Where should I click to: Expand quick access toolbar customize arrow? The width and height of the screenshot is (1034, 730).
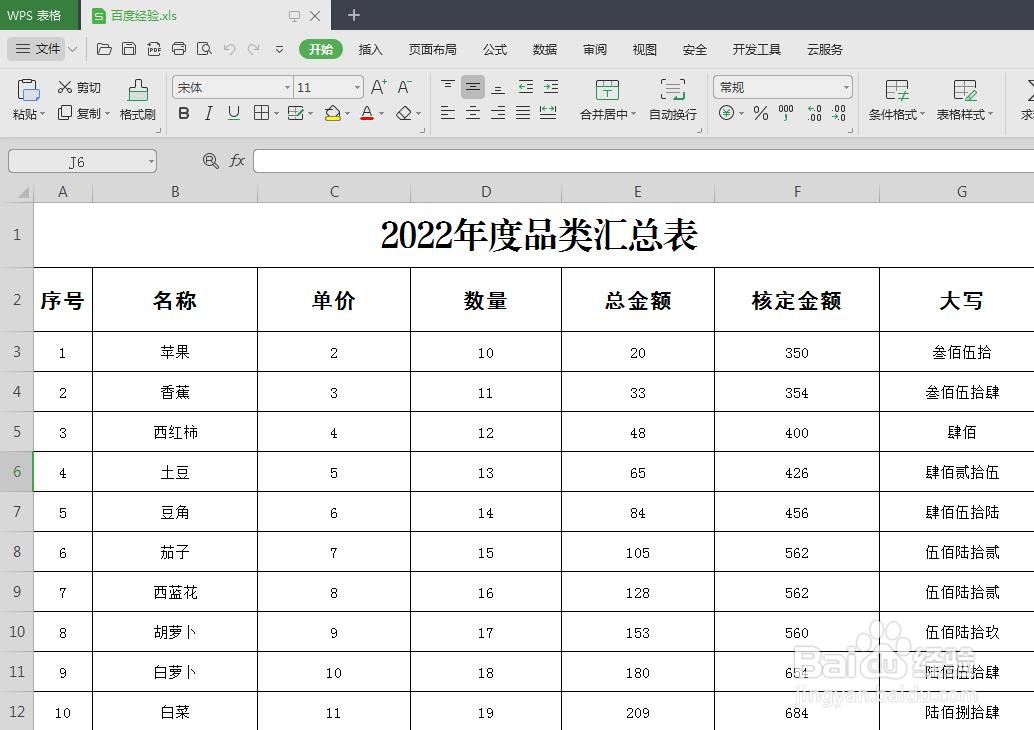[280, 49]
